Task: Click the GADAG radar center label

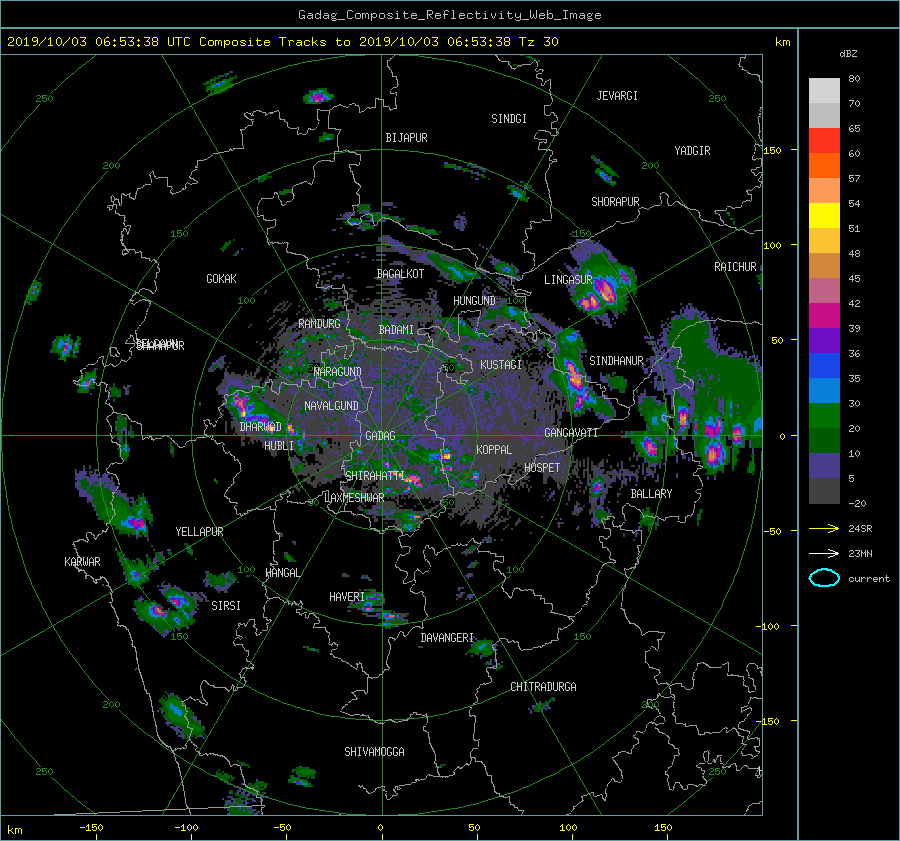Action: pyautogui.click(x=381, y=436)
